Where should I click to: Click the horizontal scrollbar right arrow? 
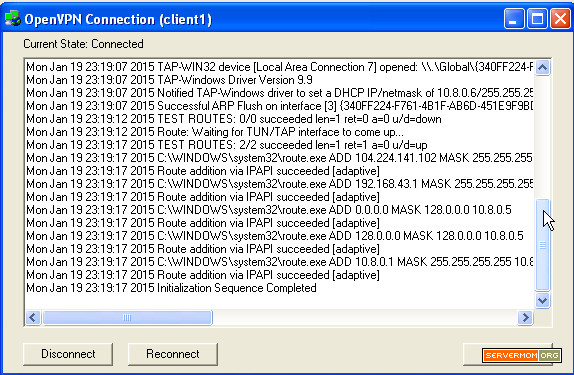(x=525, y=318)
